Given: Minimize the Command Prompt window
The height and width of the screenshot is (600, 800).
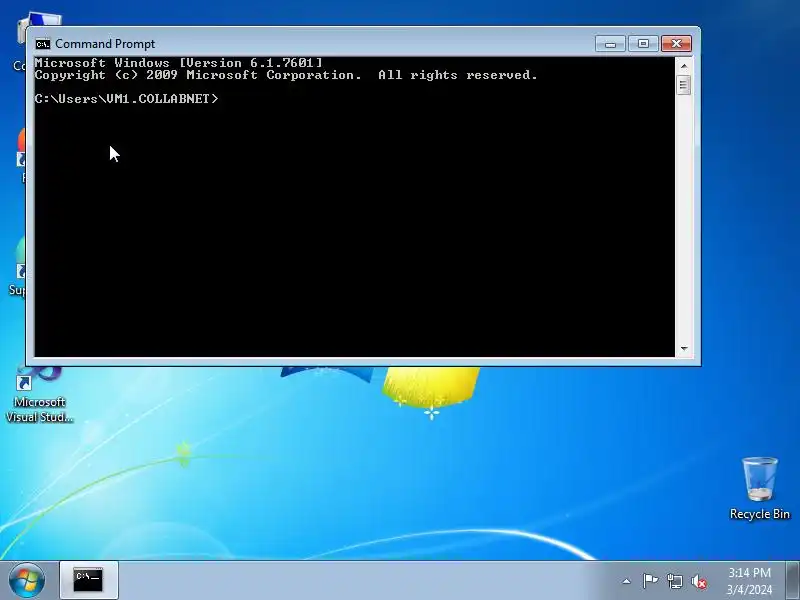Looking at the screenshot, I should [x=610, y=44].
